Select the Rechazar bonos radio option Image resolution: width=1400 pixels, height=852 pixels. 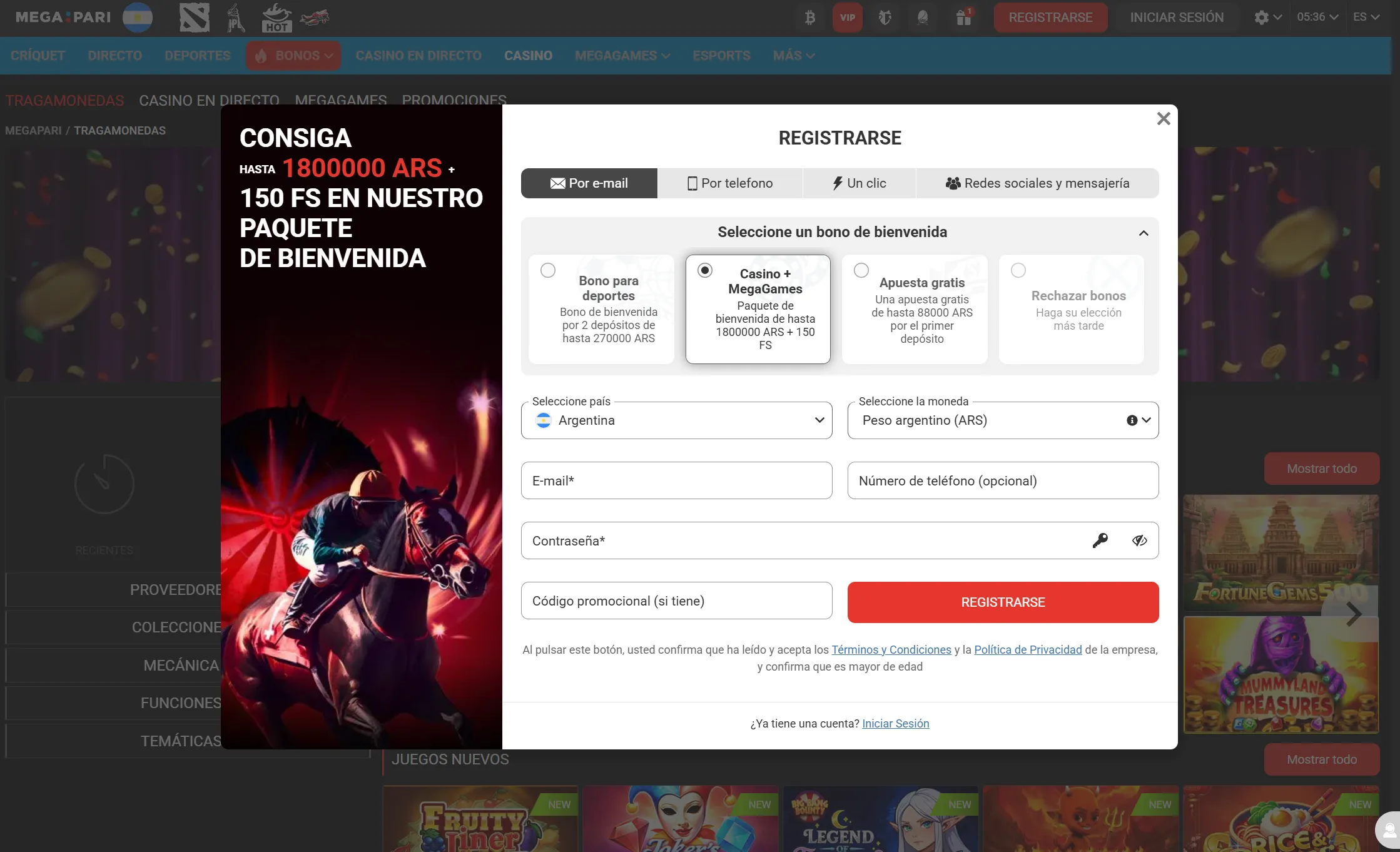click(x=1018, y=270)
